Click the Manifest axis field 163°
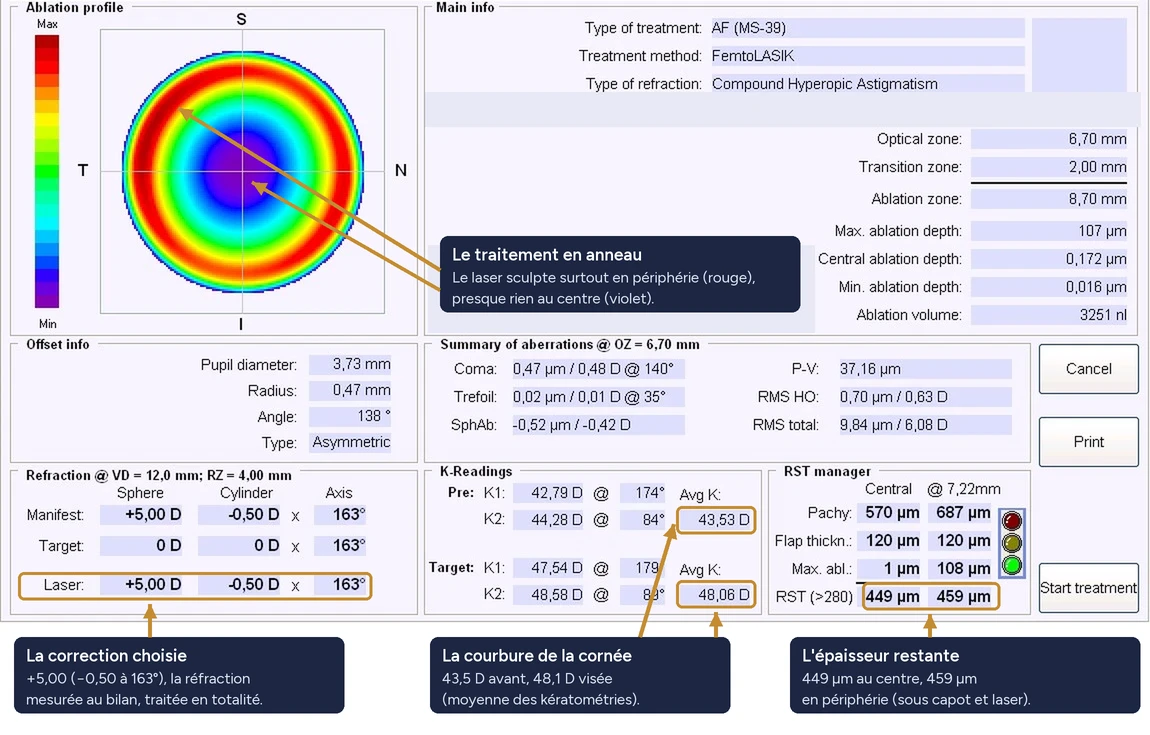Screen dimensions: 1150x735 click(x=340, y=515)
